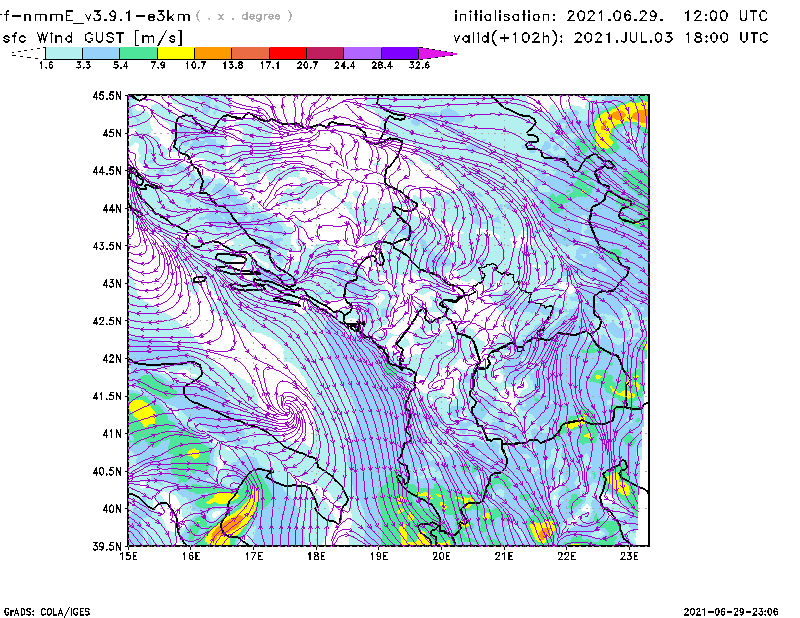
Task: Click the '13.8' legend value
Action: pyautogui.click(x=233, y=65)
